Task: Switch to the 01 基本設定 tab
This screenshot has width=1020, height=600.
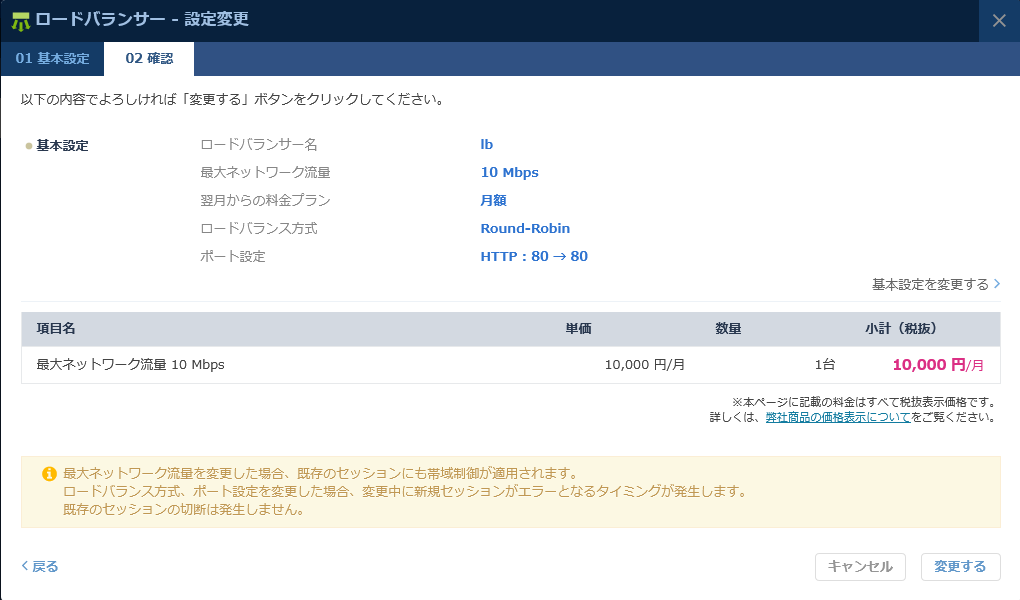Action: [52, 59]
